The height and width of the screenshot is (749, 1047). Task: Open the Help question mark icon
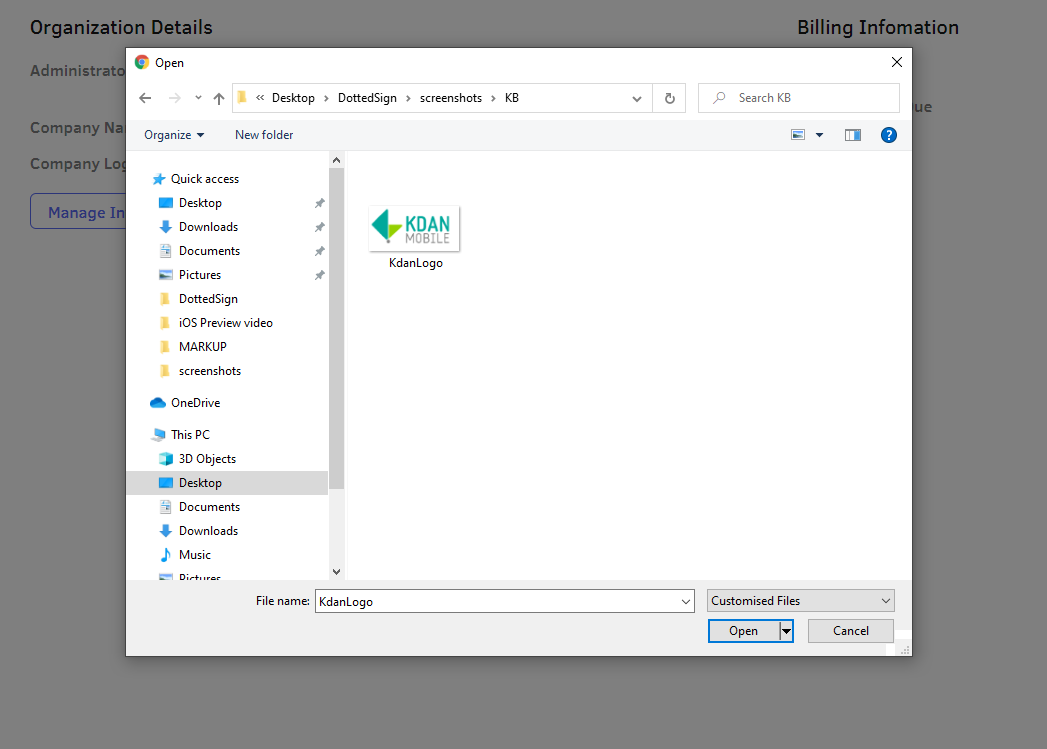[888, 135]
